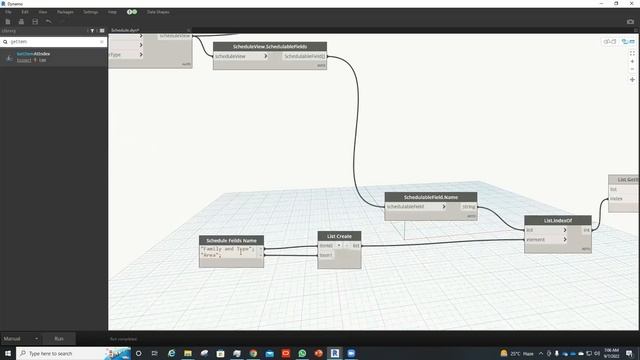Image resolution: width=640 pixels, height=360 pixels.
Task: Click the List.IndexOf node title
Action: (x=558, y=220)
